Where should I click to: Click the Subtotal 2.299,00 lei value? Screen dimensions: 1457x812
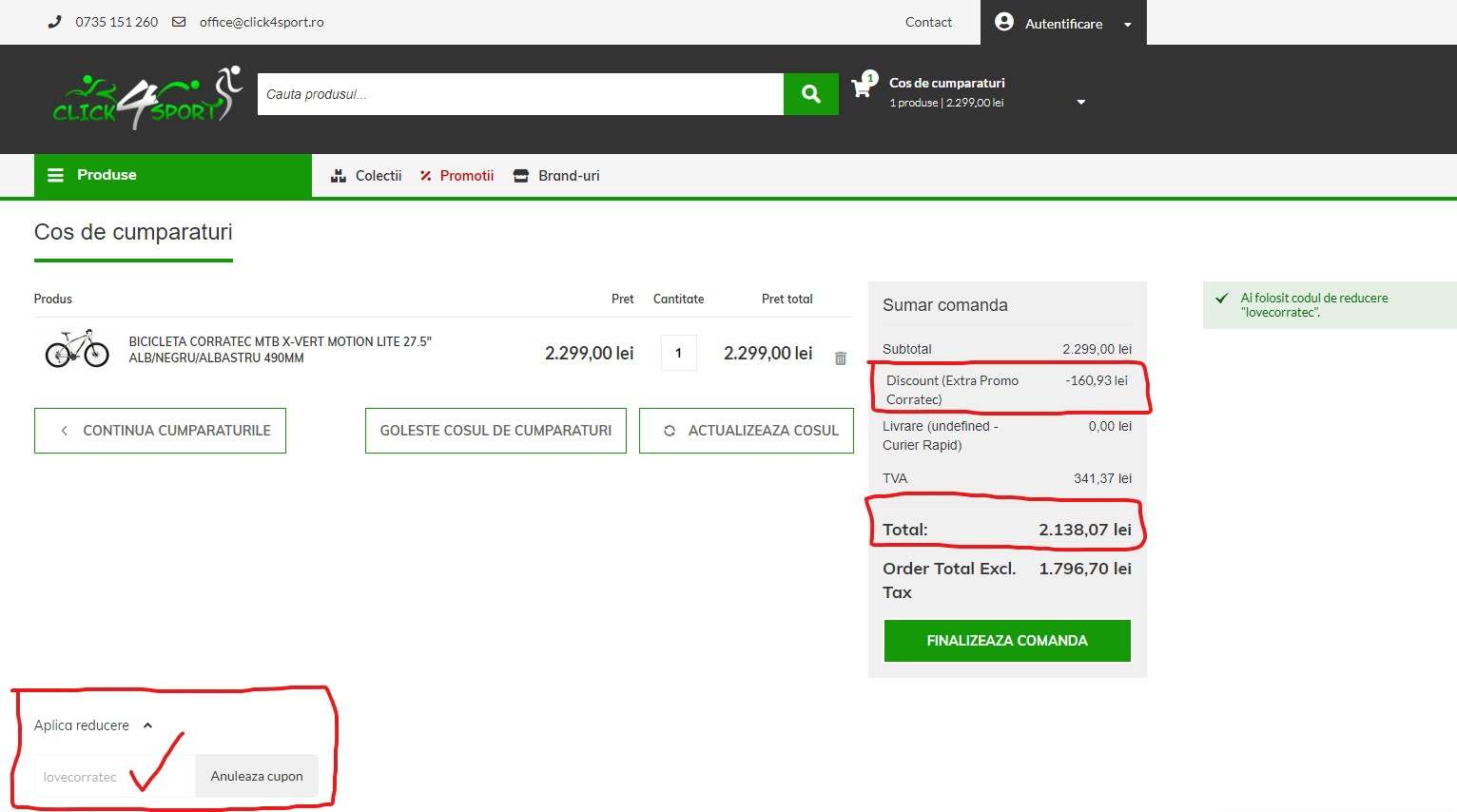click(x=1098, y=349)
